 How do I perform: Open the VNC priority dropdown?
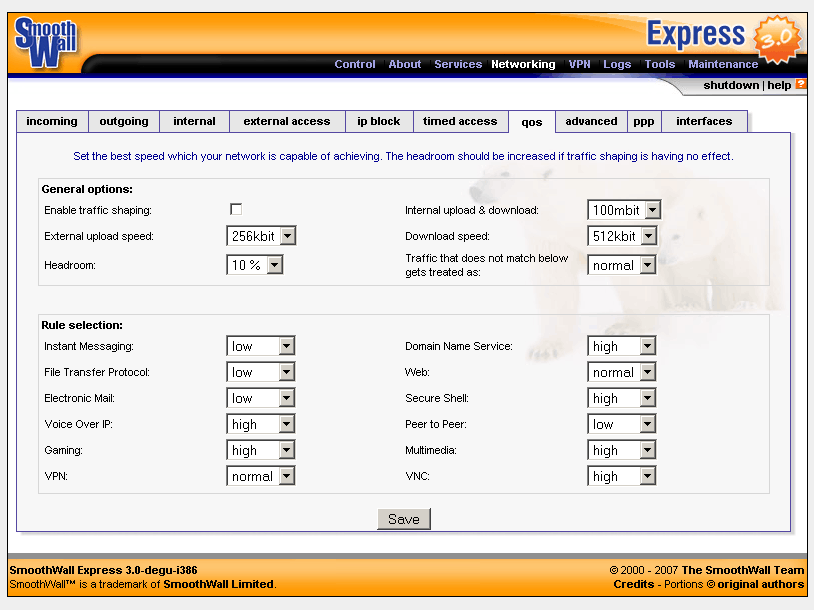click(x=621, y=476)
